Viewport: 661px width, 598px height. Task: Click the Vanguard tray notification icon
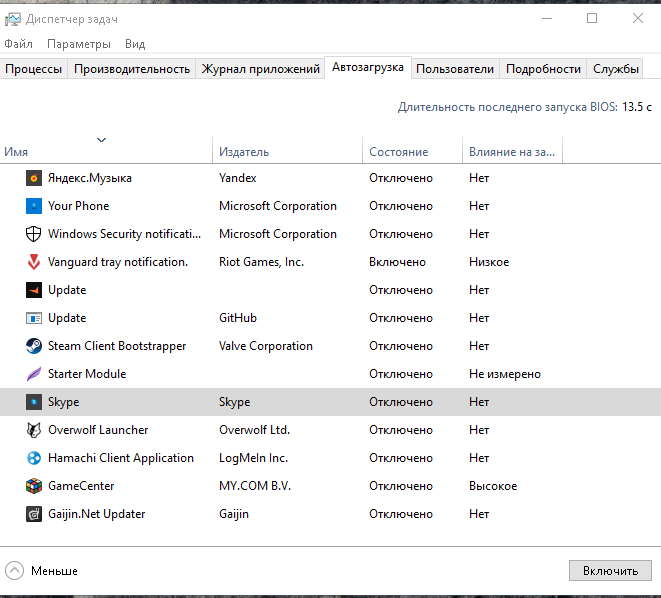34,262
